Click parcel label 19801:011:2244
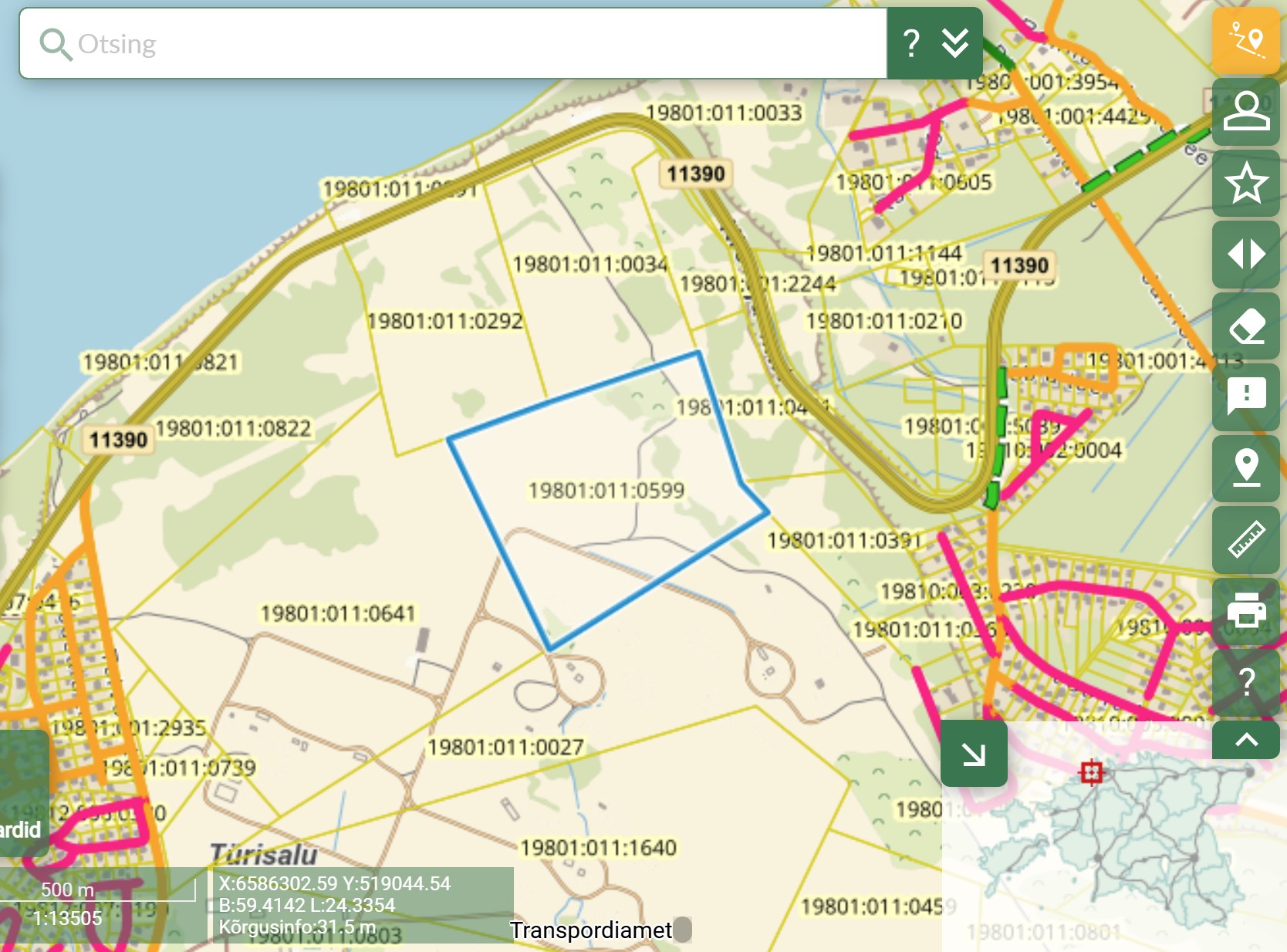1287x952 pixels. 758,283
